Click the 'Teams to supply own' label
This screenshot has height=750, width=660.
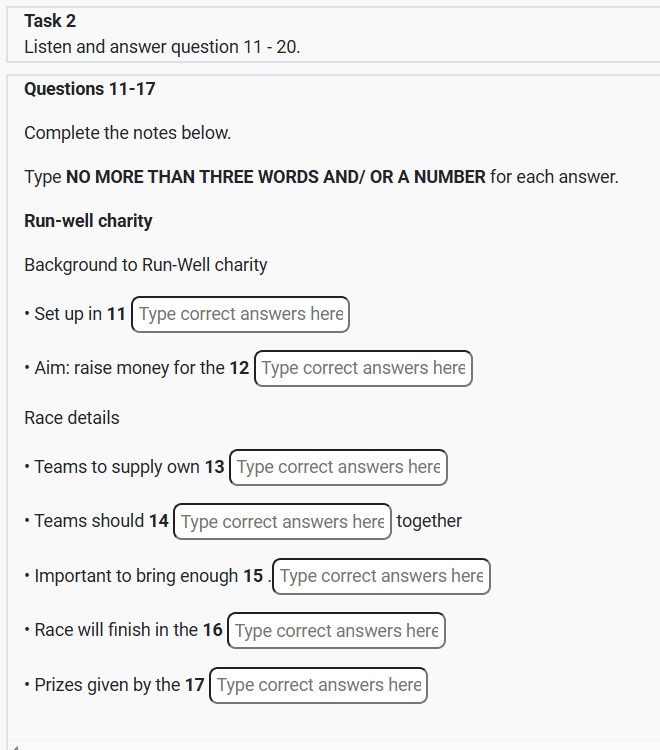[117, 467]
